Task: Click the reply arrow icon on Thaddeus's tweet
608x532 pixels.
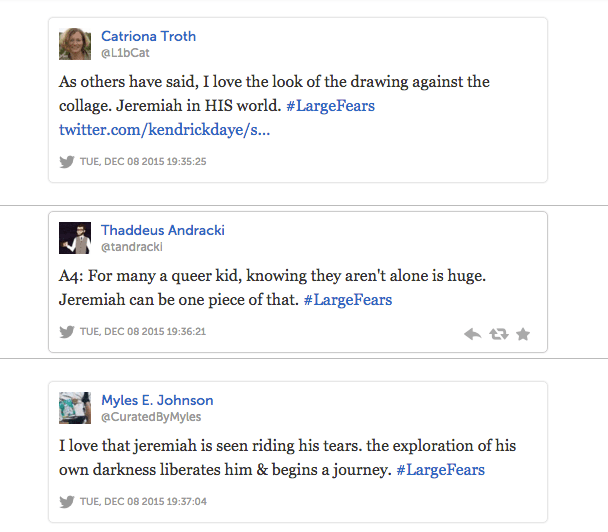Action: coord(473,334)
